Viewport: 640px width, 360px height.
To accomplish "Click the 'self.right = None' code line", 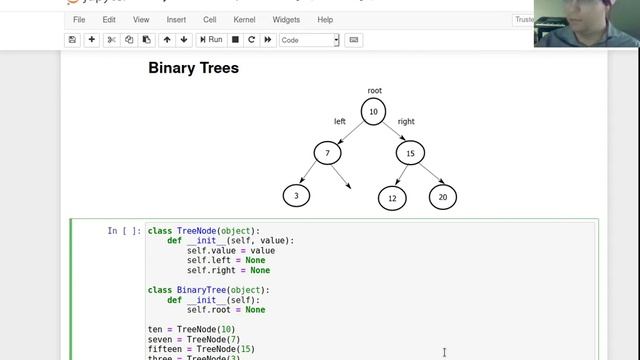I will (x=229, y=270).
